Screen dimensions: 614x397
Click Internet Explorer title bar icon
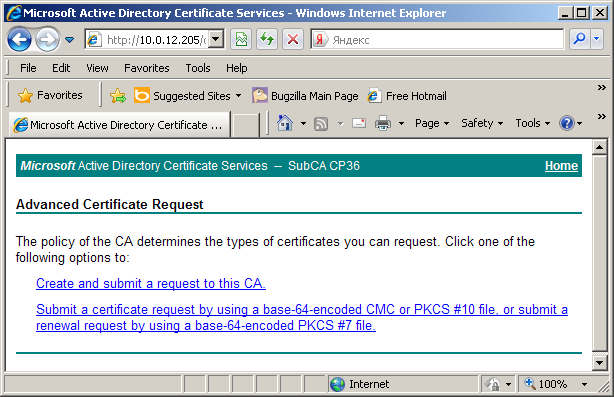pos(13,13)
